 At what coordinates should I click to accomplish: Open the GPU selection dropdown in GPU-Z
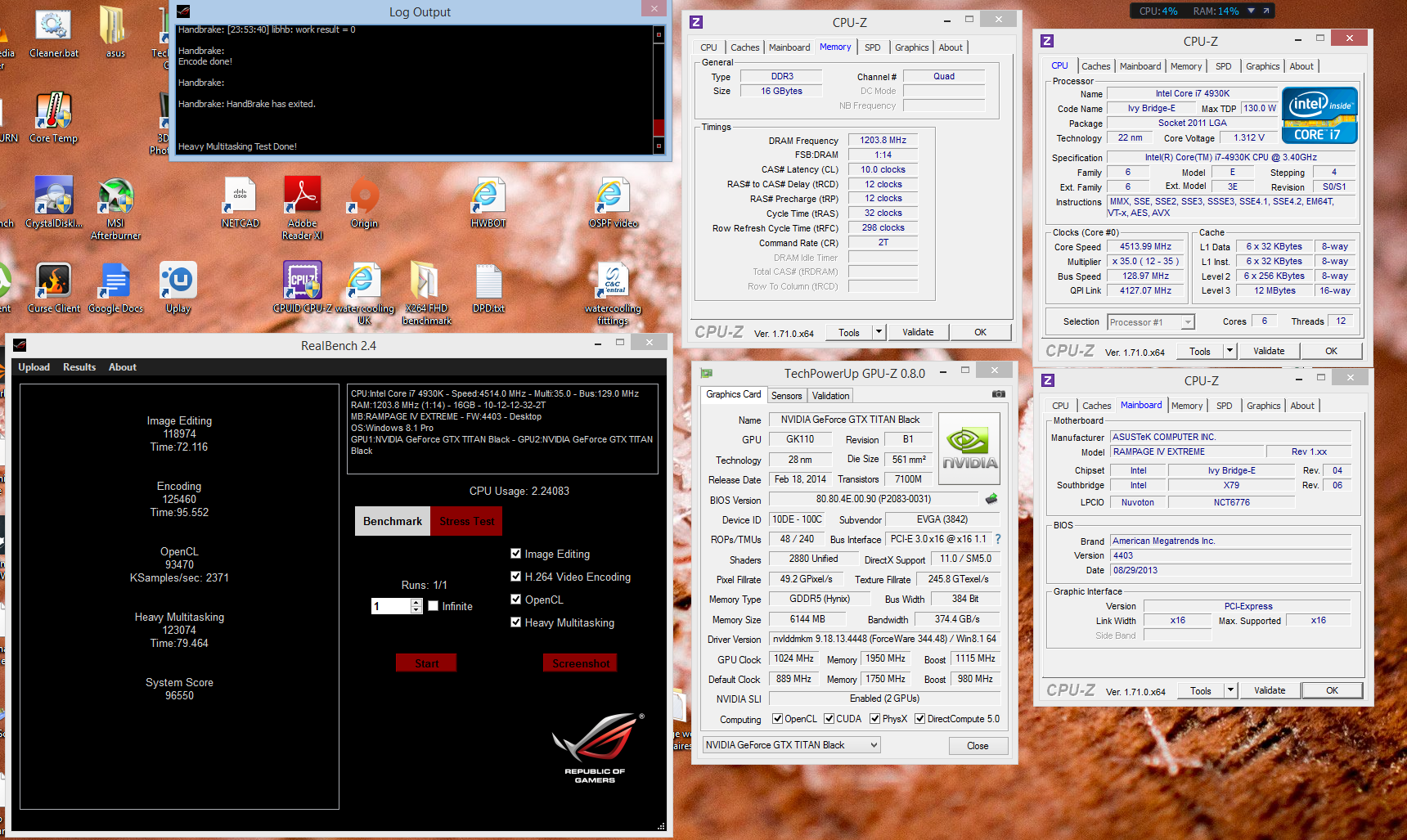(x=792, y=745)
